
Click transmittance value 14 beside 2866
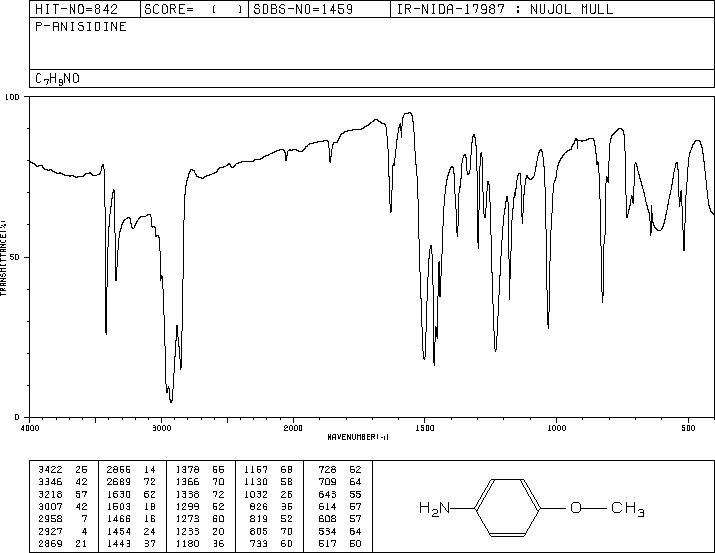pos(150,470)
